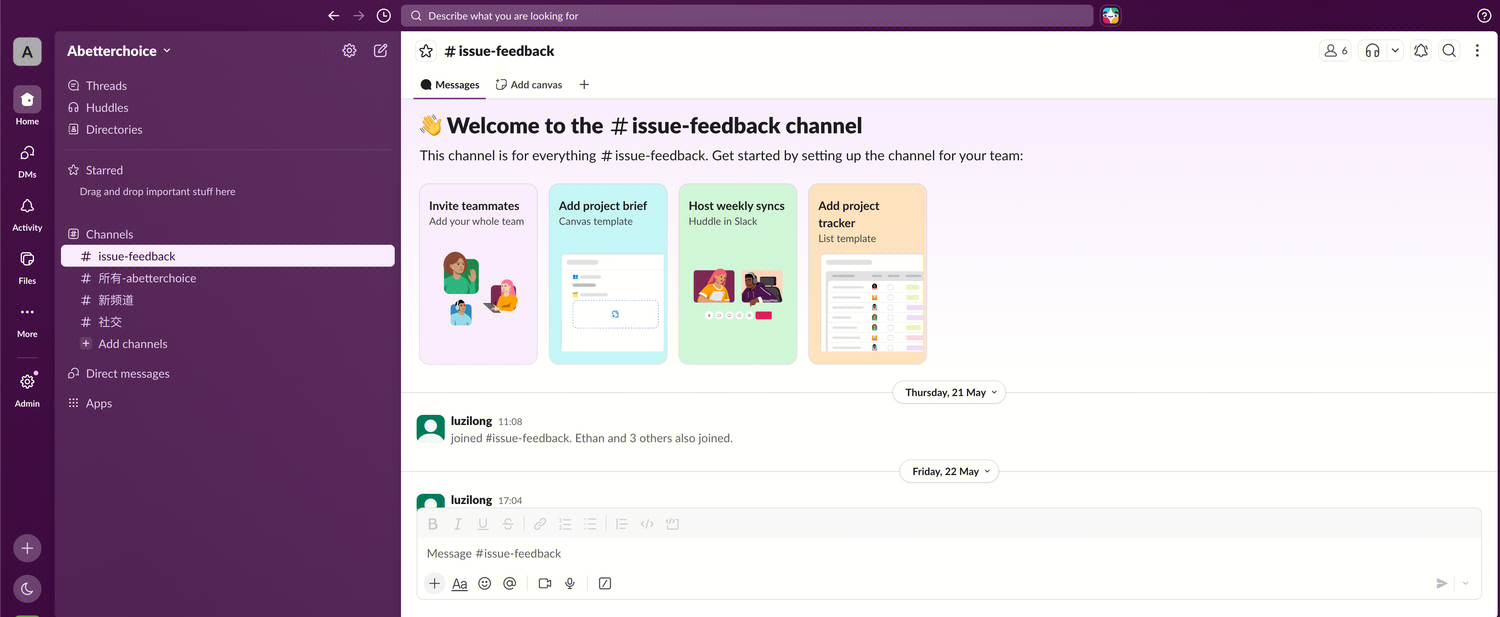Go forward using the right arrow

pyautogui.click(x=359, y=16)
